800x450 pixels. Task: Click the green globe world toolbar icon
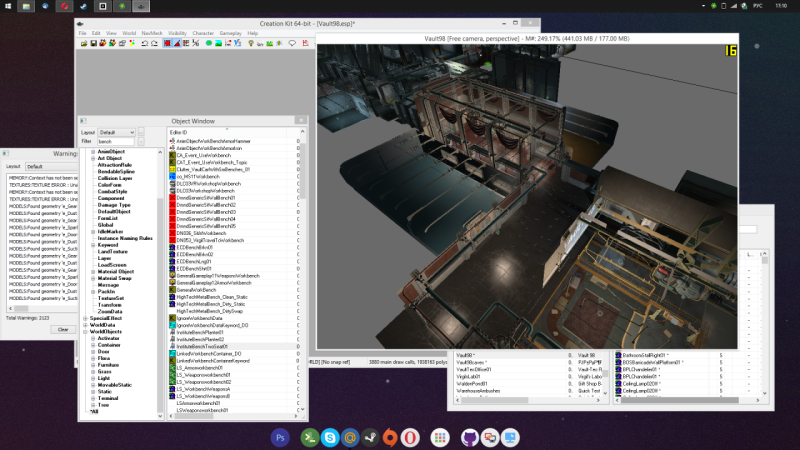tap(209, 43)
